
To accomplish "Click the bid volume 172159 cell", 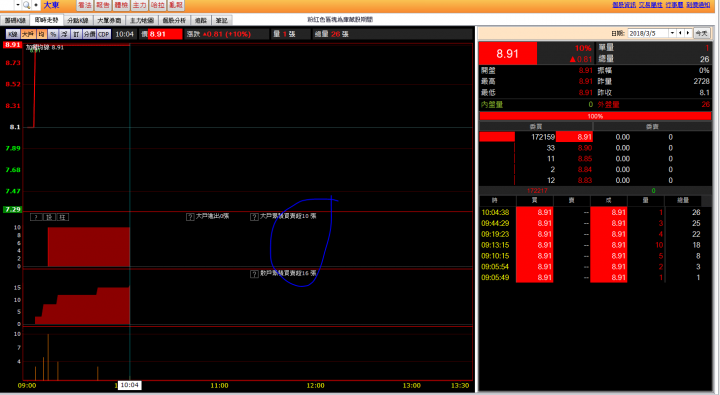I will 543,137.
